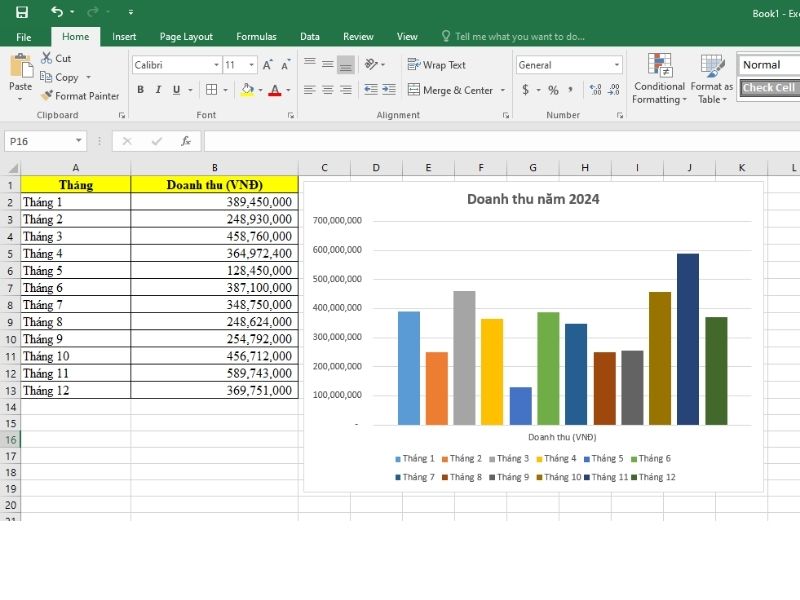800x600 pixels.
Task: Click the Save icon in title bar
Action: click(22, 12)
